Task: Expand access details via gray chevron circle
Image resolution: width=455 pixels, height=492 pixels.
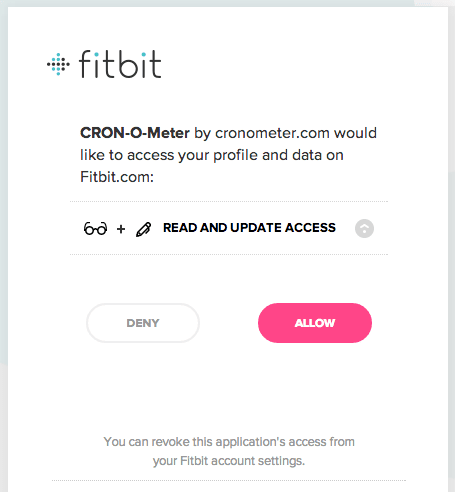Action: [x=364, y=229]
